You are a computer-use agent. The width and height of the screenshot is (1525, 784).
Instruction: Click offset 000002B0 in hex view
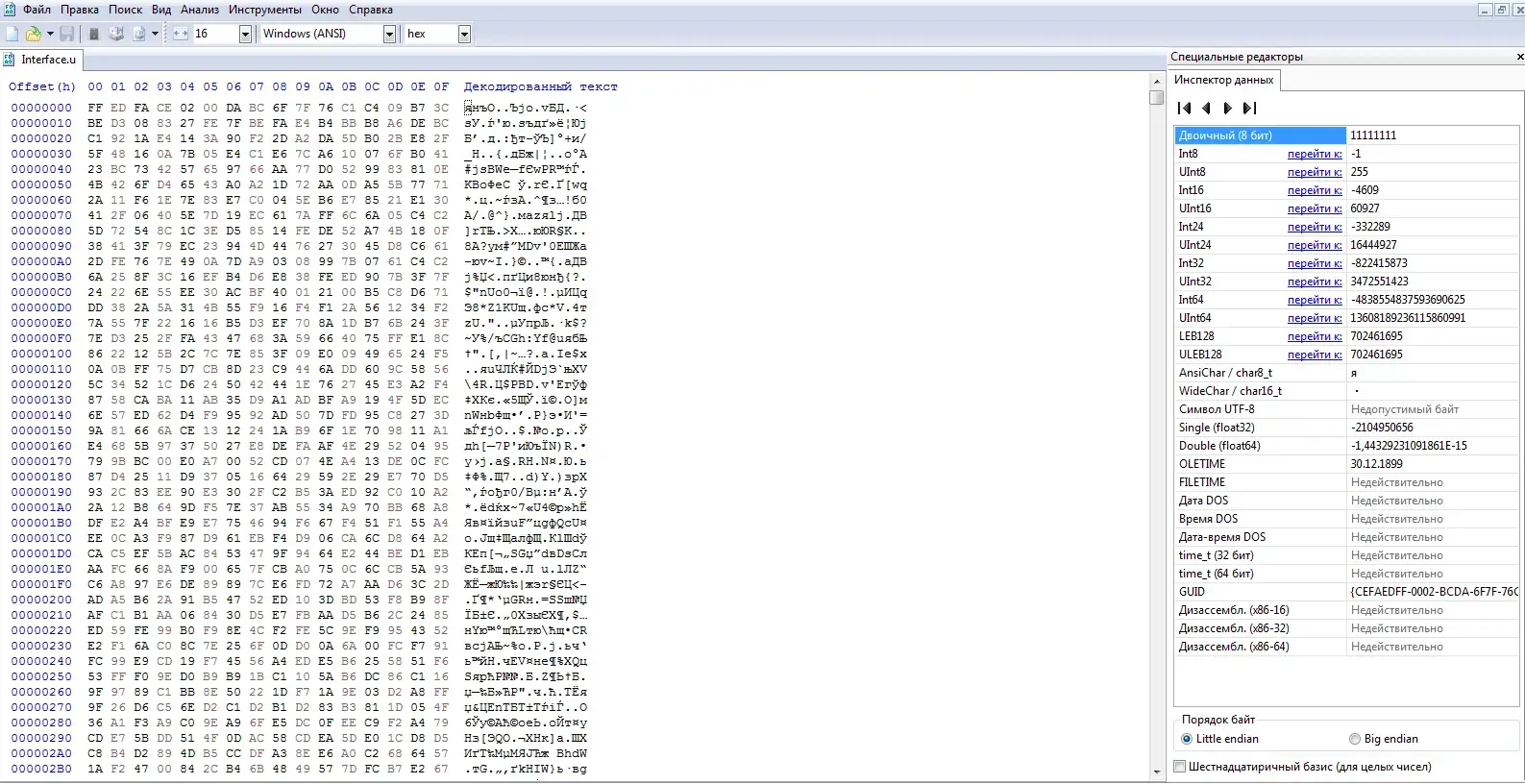41,769
